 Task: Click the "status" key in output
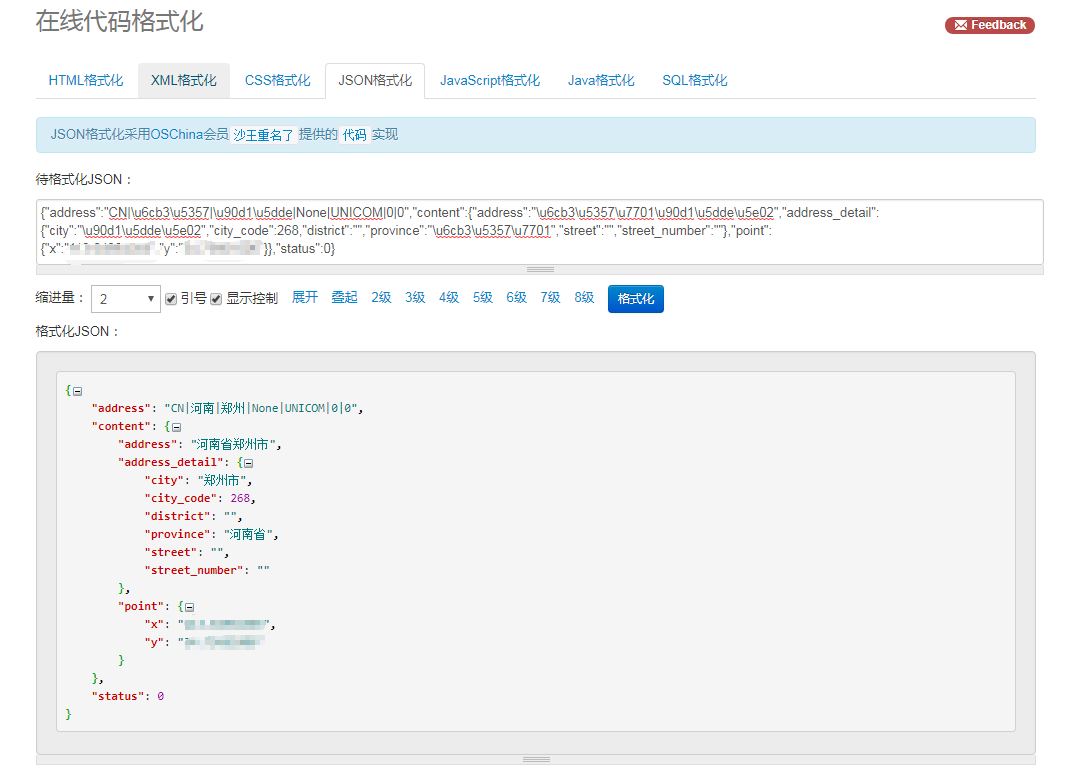(x=118, y=696)
